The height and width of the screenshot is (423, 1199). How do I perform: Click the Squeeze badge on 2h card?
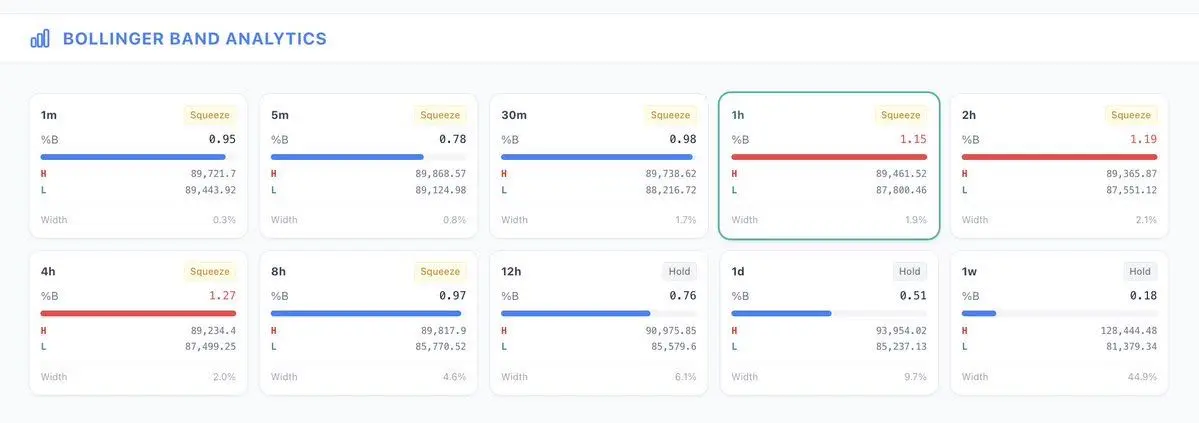click(x=1131, y=116)
